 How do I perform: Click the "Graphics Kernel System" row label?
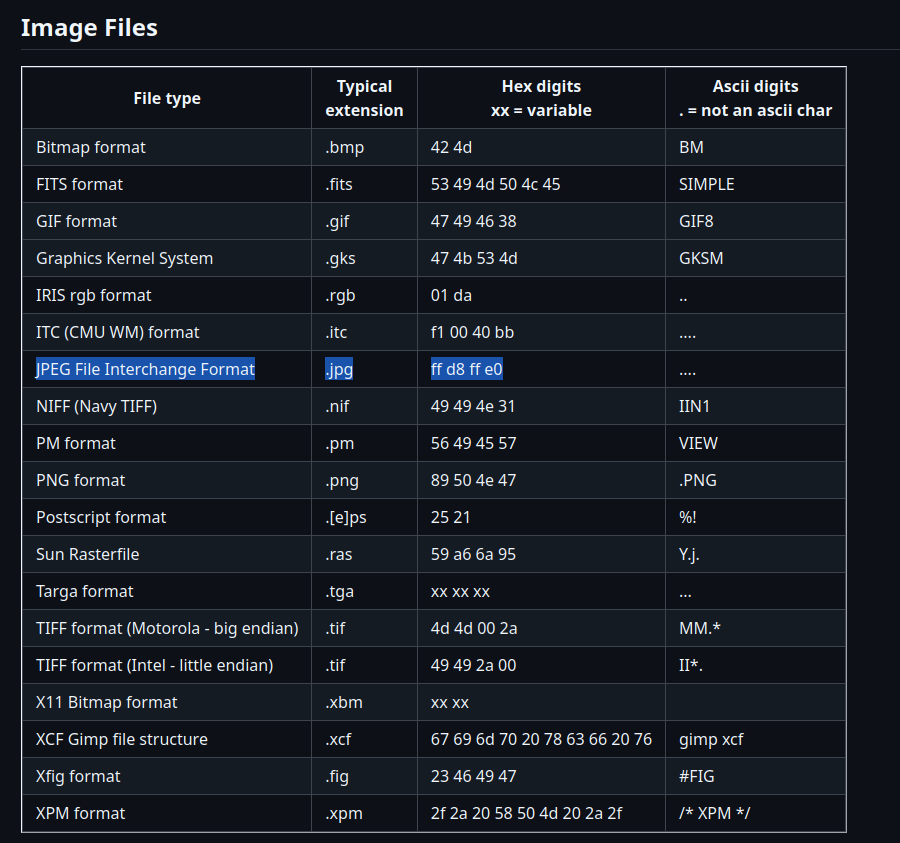point(124,258)
